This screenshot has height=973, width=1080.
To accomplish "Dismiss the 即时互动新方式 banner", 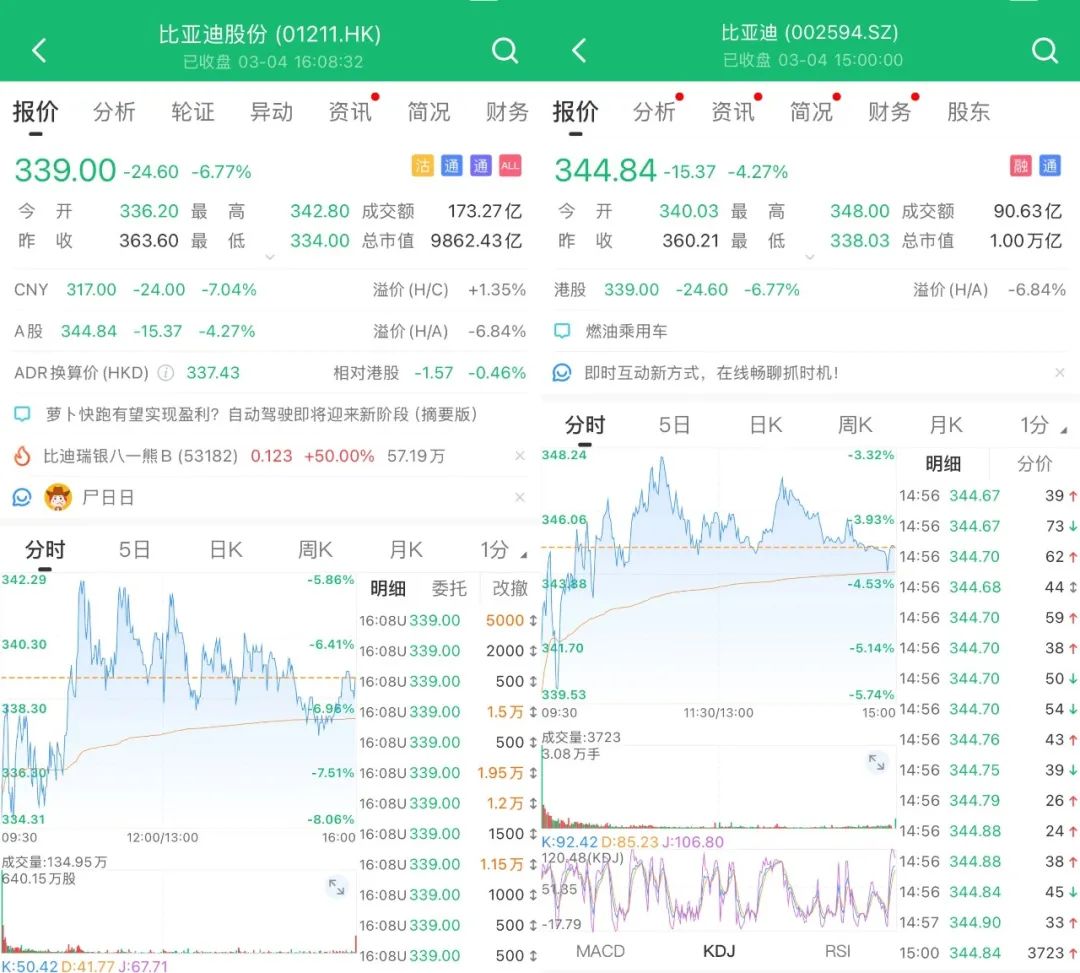I will point(1059,370).
